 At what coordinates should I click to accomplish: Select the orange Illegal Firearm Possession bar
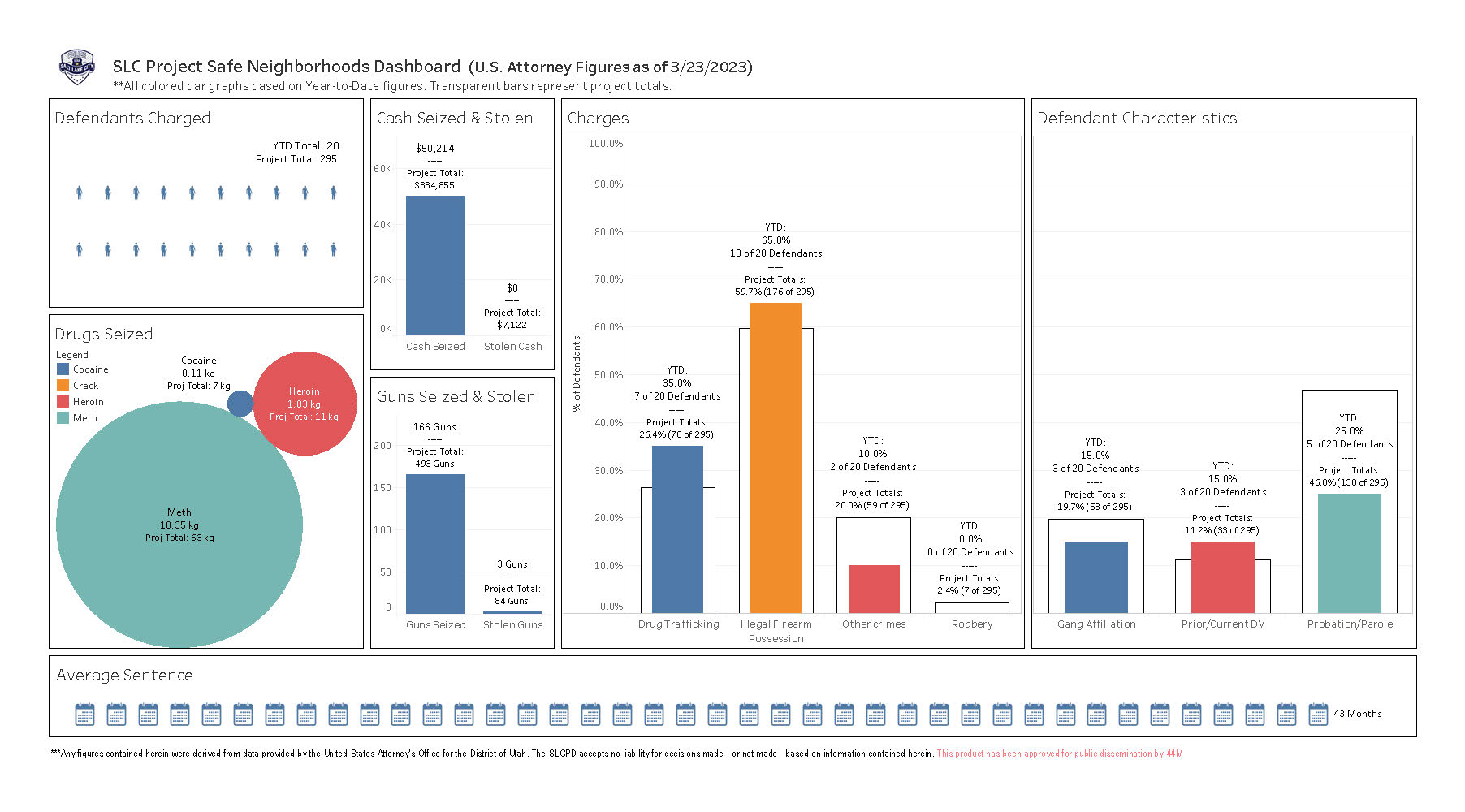pos(776,458)
